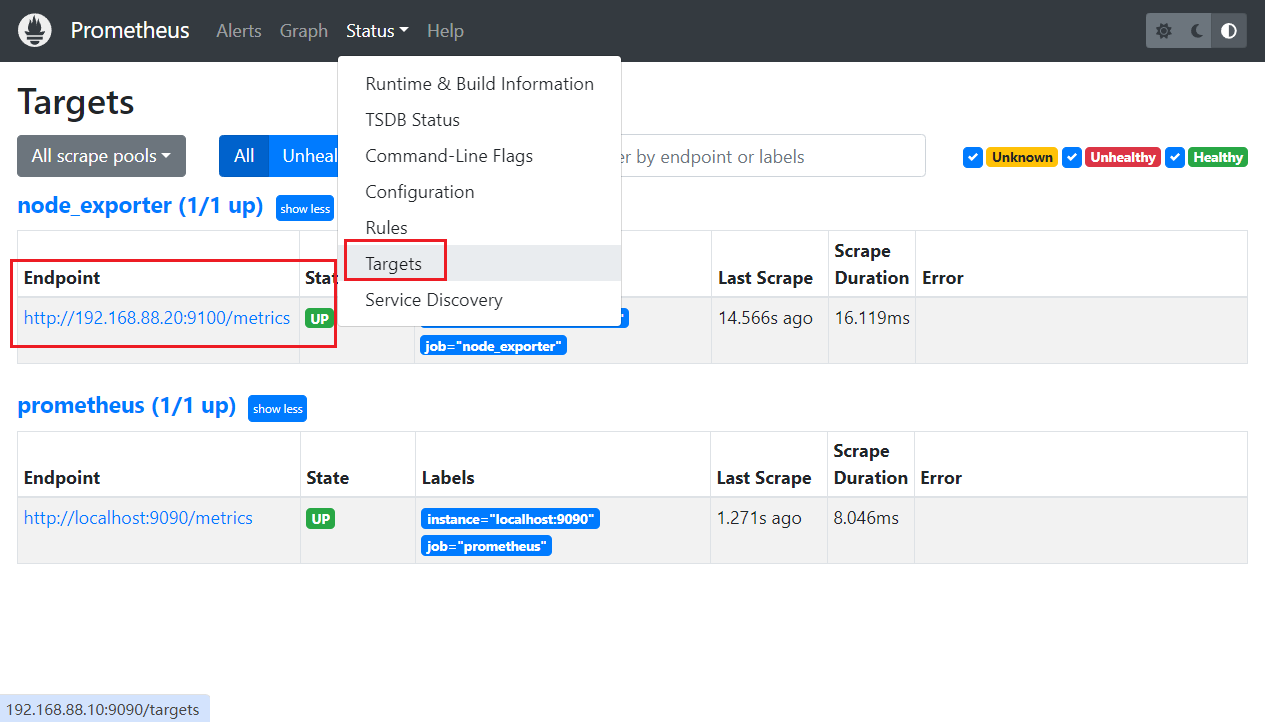Open the Alerts navbar link

(x=239, y=31)
